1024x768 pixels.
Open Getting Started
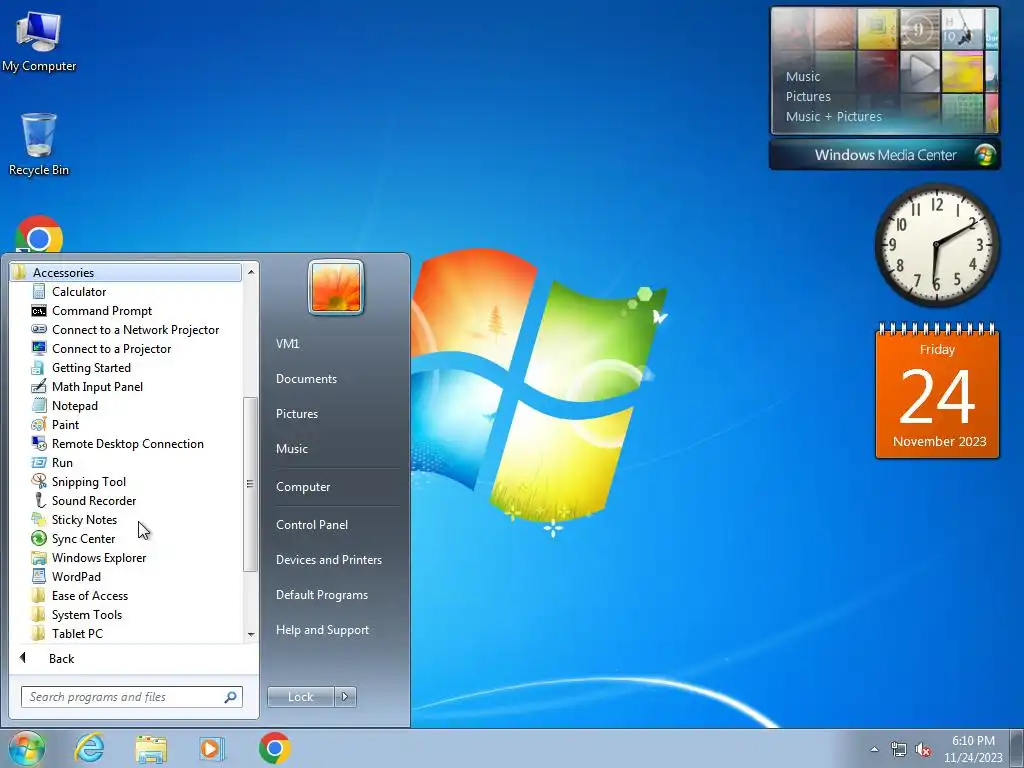[x=91, y=368]
